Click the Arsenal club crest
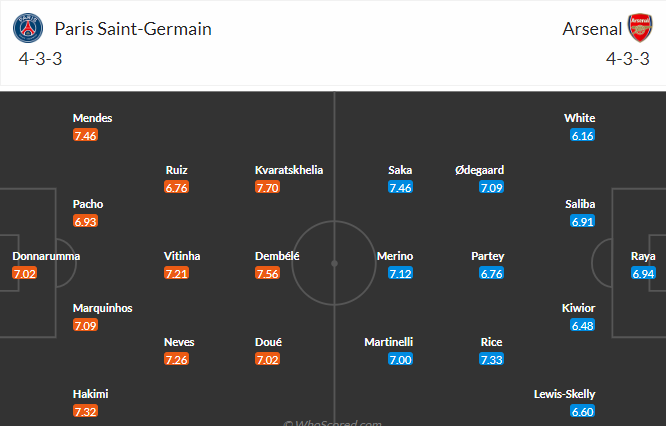The image size is (666, 426). (x=641, y=28)
